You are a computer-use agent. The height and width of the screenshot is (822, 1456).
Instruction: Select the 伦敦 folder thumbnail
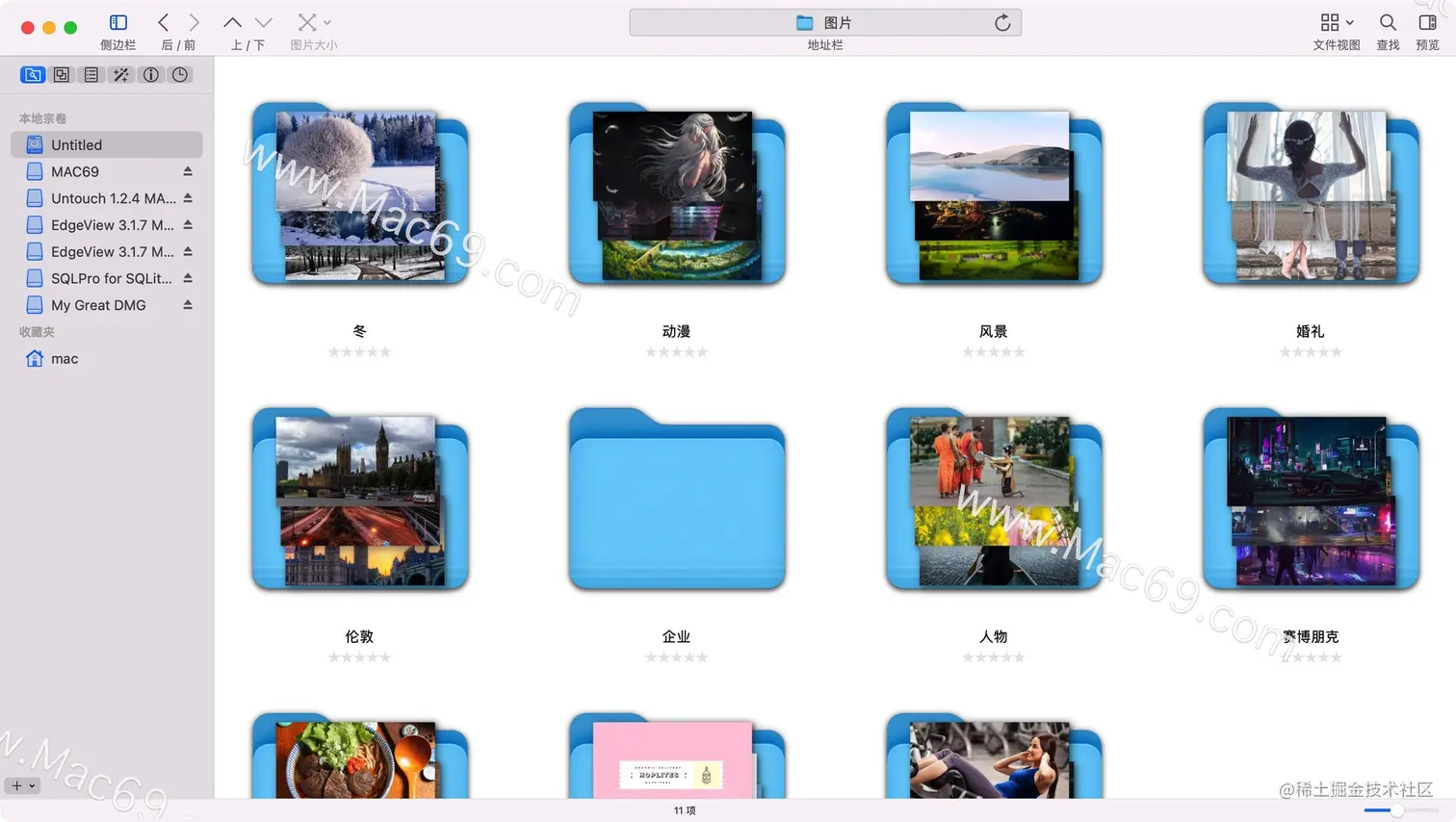click(x=359, y=501)
